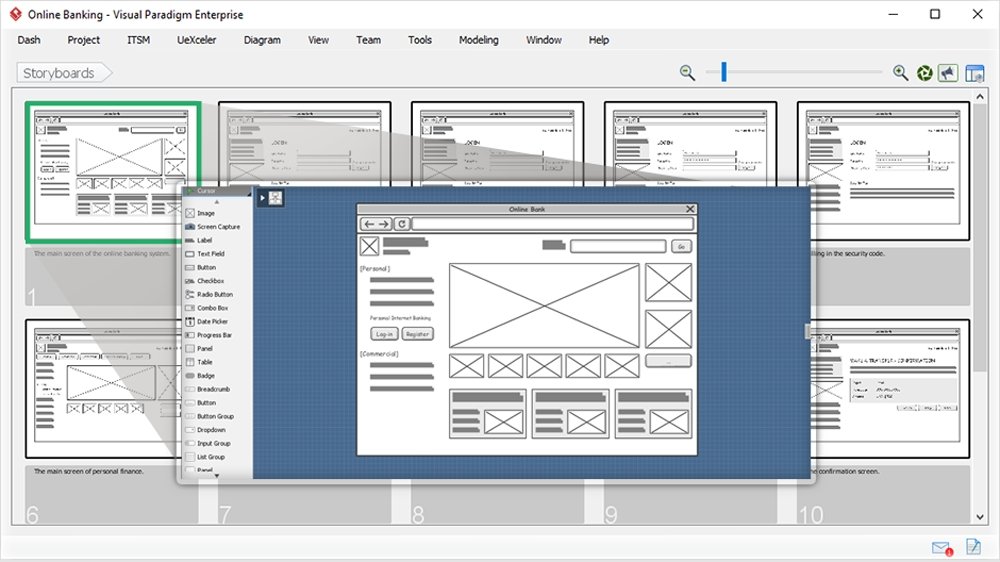Select the Progress Bar tool in palette

[x=209, y=335]
